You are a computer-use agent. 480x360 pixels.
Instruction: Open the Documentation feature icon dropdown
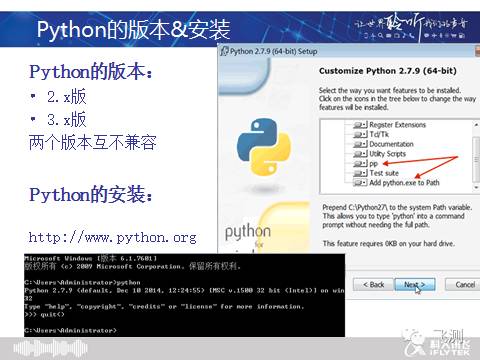coord(360,144)
